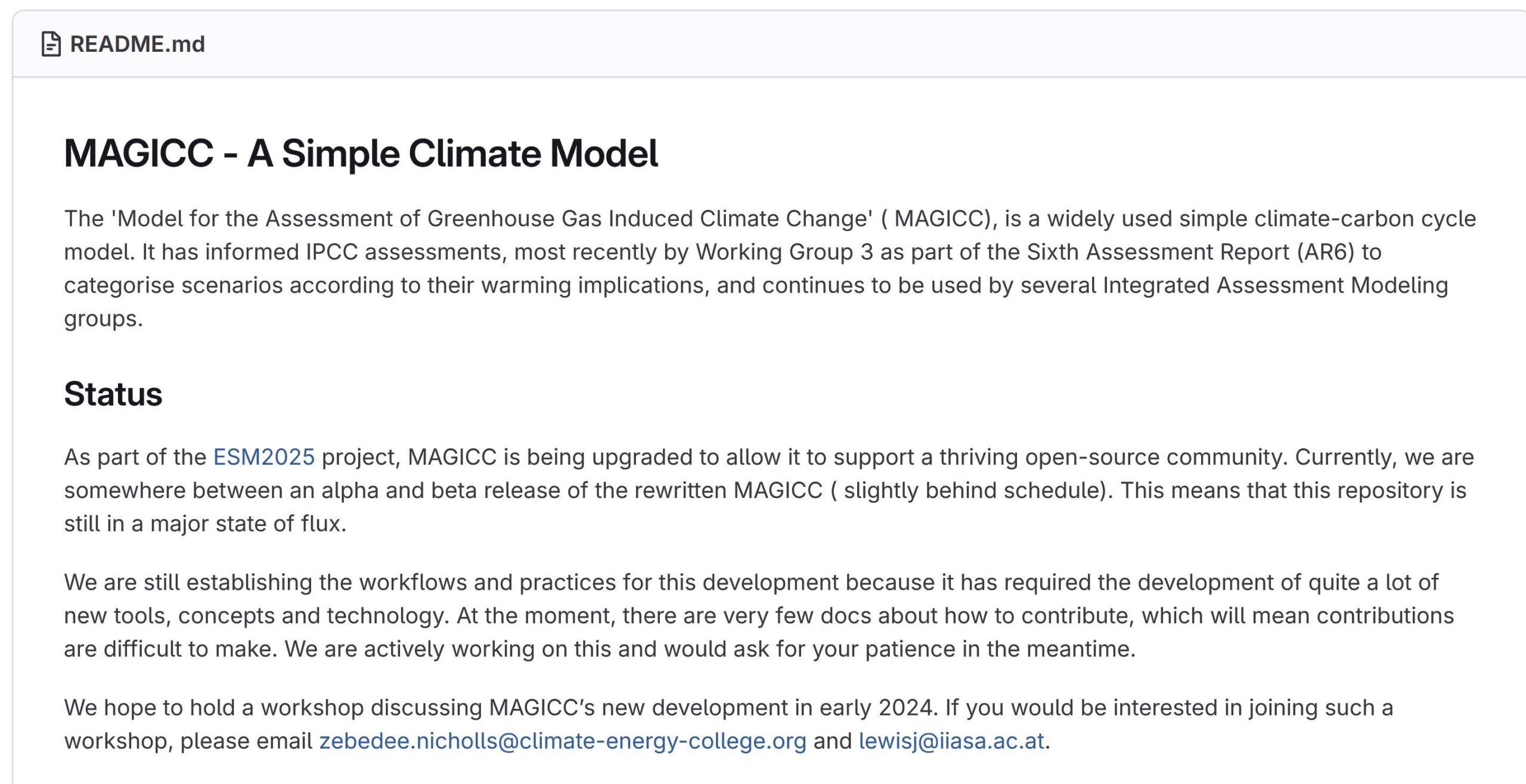Click the words 'Working Group 3'
The width and height of the screenshot is (1526, 784).
784,252
